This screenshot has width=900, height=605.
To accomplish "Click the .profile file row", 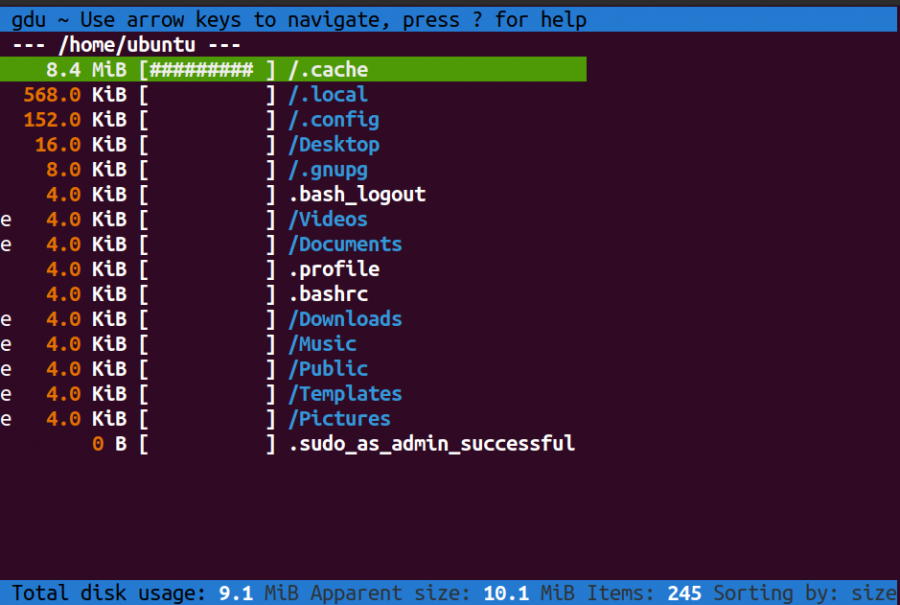I will point(334,270).
